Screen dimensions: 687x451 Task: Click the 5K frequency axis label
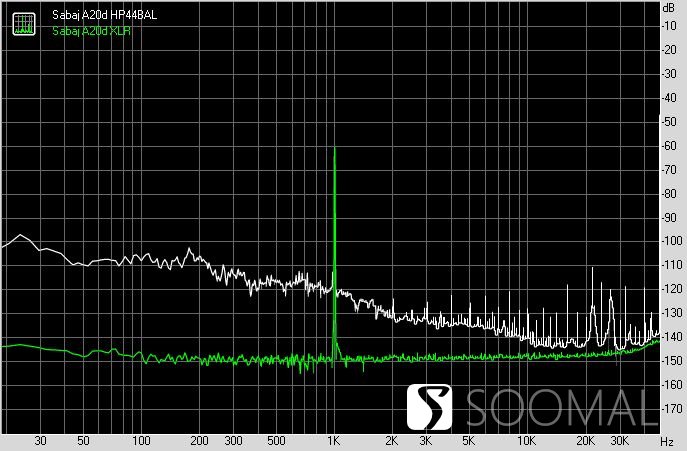point(468,440)
